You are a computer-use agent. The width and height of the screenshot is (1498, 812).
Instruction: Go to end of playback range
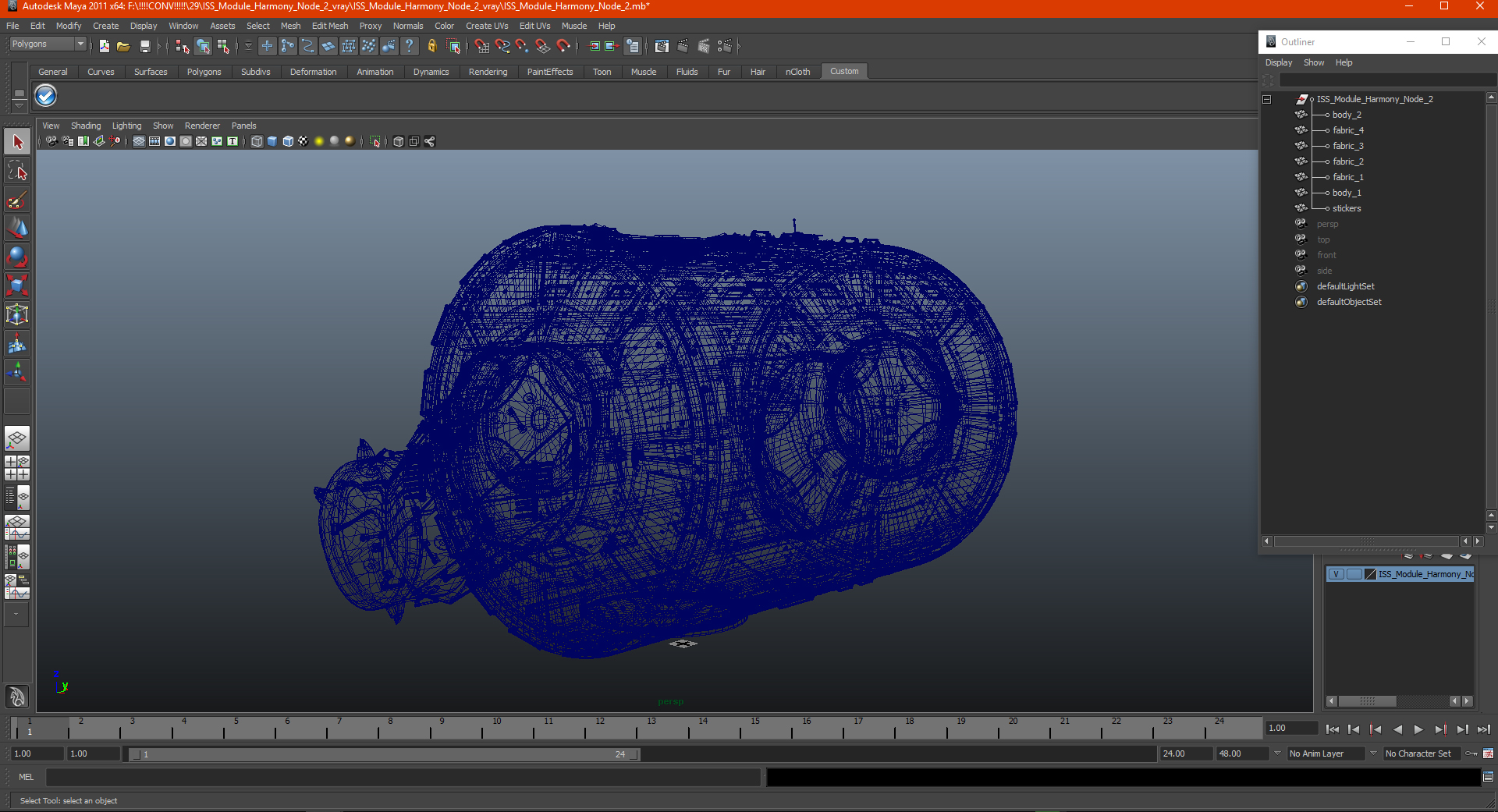(1484, 729)
